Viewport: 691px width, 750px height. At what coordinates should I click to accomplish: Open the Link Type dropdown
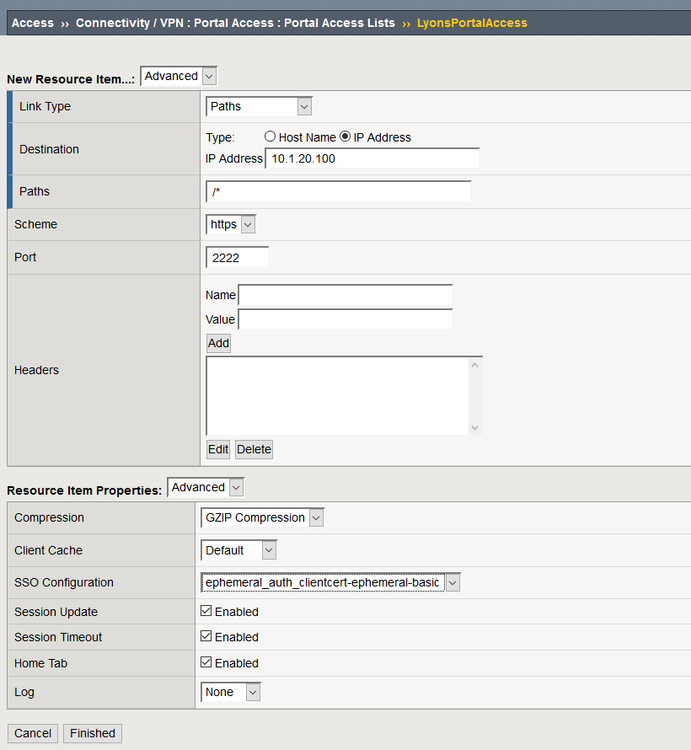coord(259,106)
